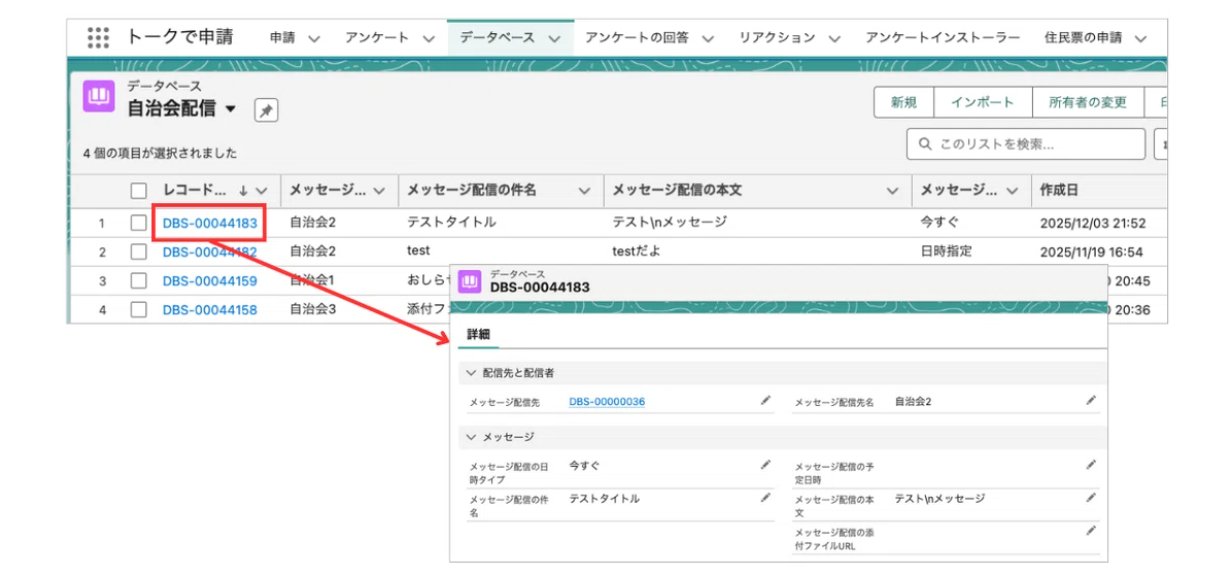Click the testだよ cell in row 2
The height and width of the screenshot is (570, 1228).
coord(636,252)
